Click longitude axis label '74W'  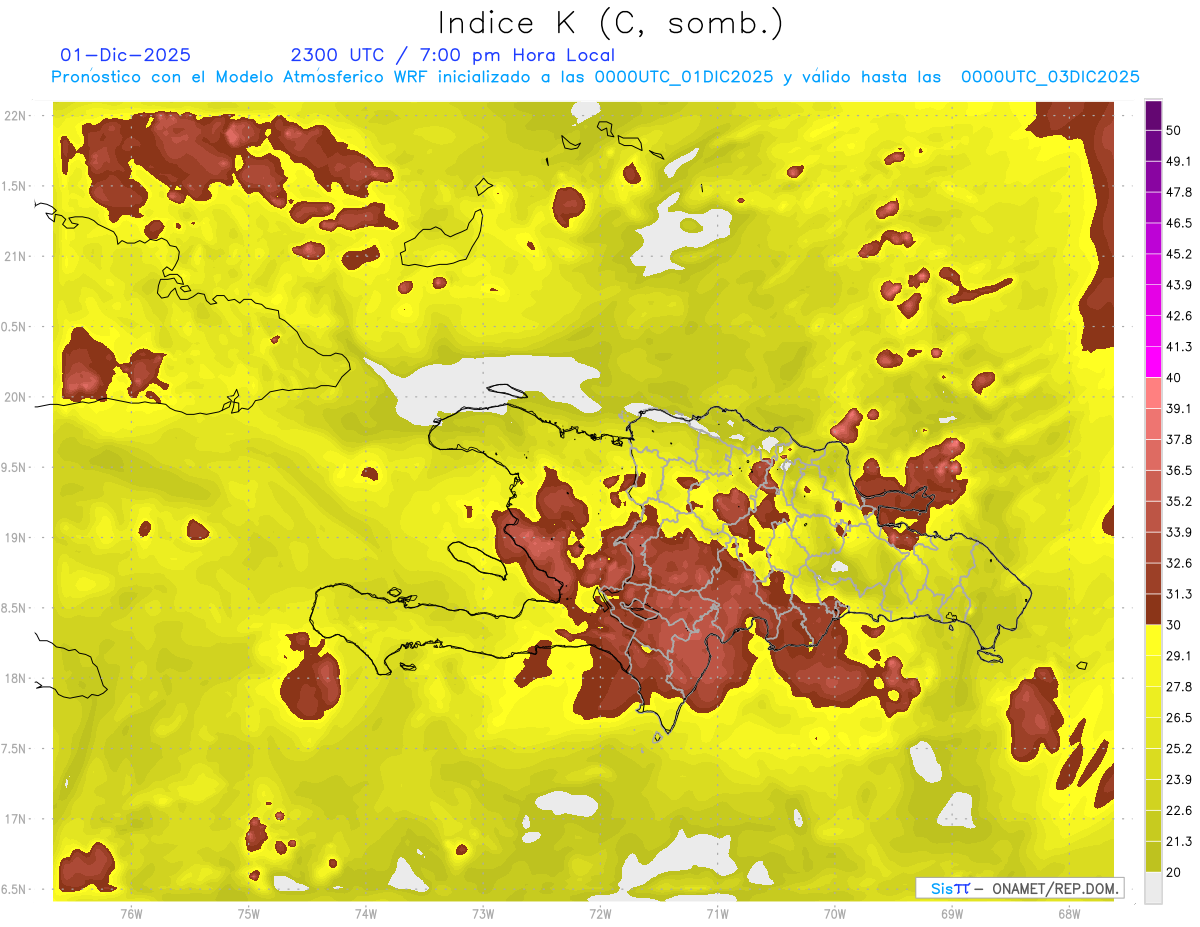(366, 914)
